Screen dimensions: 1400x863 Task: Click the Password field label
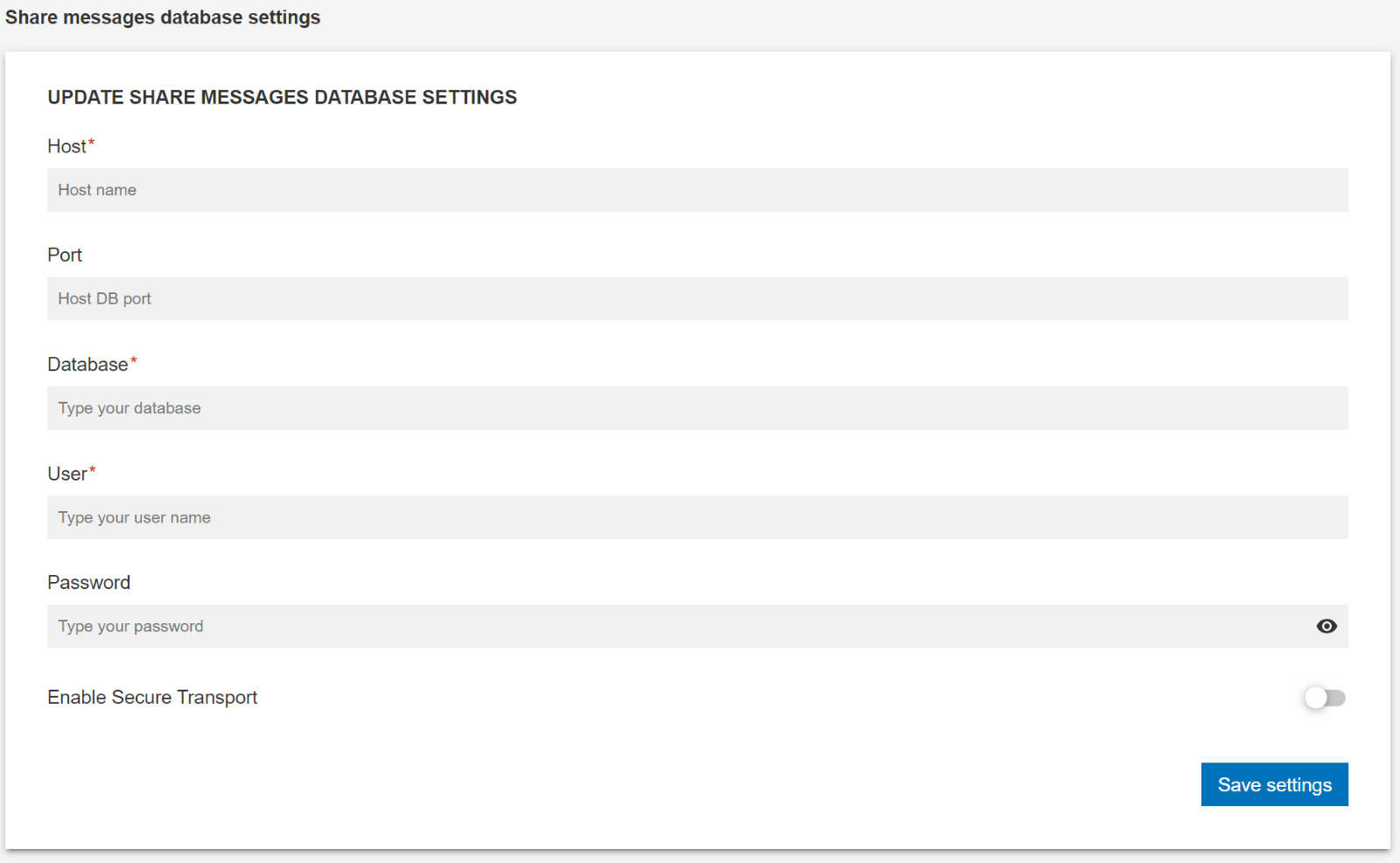[88, 582]
